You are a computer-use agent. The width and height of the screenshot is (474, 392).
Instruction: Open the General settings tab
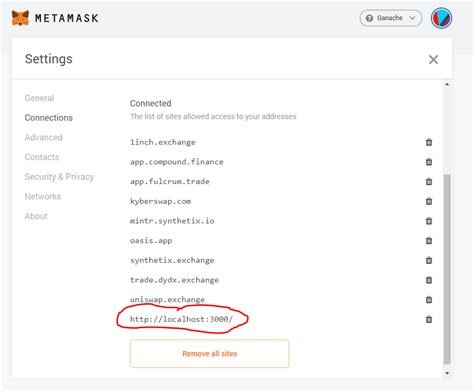39,98
